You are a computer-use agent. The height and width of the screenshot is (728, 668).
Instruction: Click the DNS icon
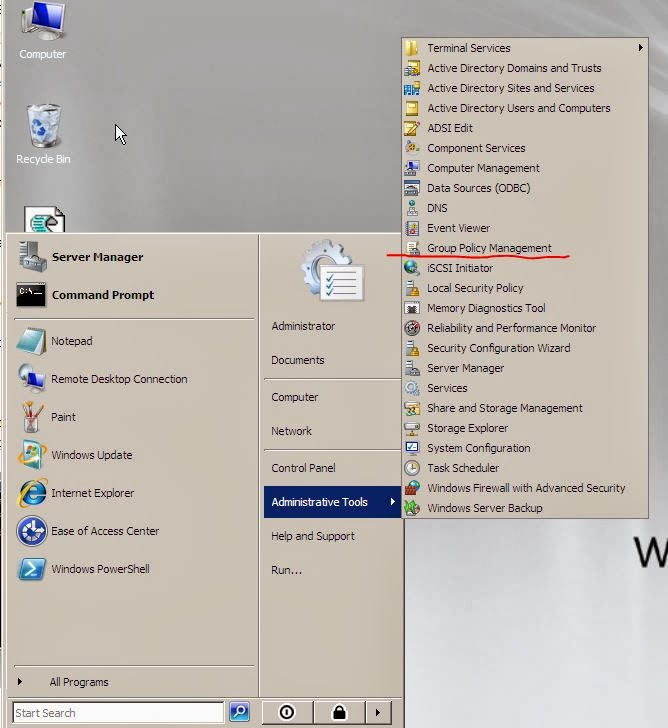coord(412,208)
